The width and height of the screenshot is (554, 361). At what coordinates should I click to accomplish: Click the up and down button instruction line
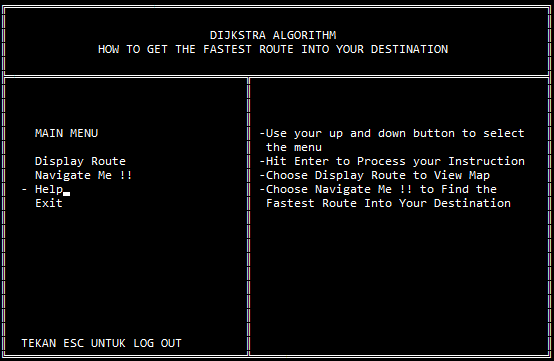point(392,134)
